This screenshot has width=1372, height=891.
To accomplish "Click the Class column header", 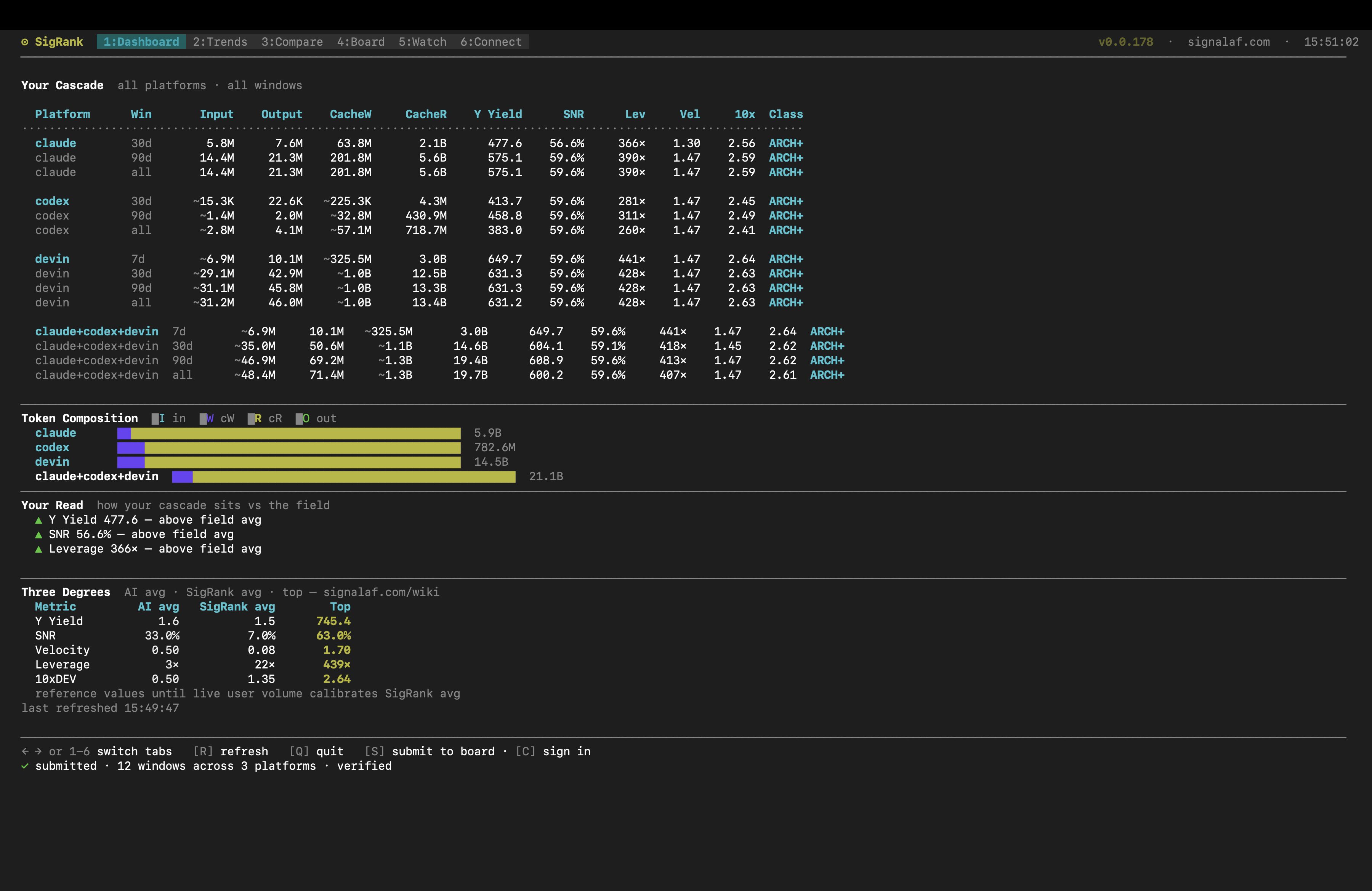I will coord(786,114).
